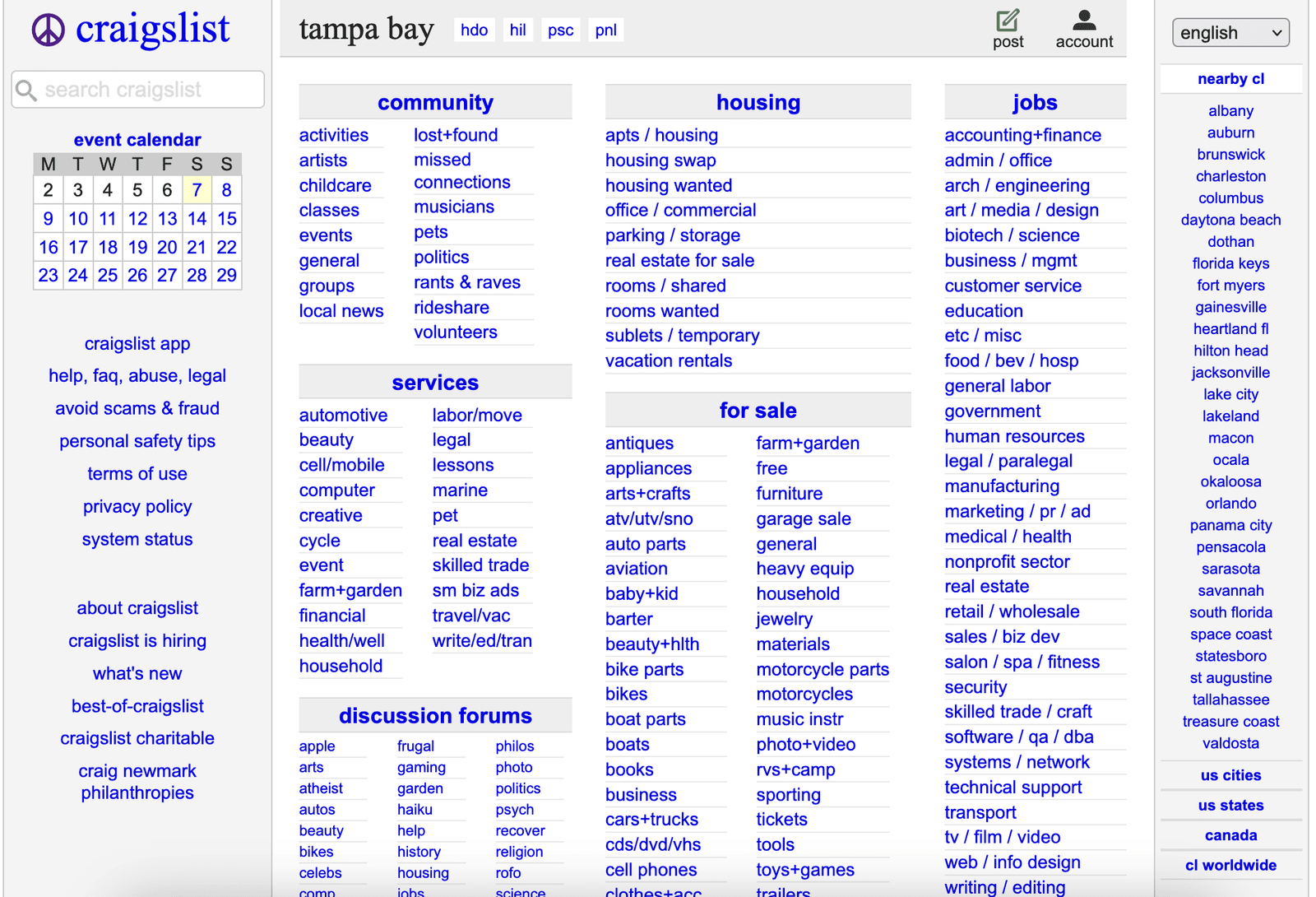Open the atheist discussion forum
This screenshot has width=1316, height=897.
(321, 788)
